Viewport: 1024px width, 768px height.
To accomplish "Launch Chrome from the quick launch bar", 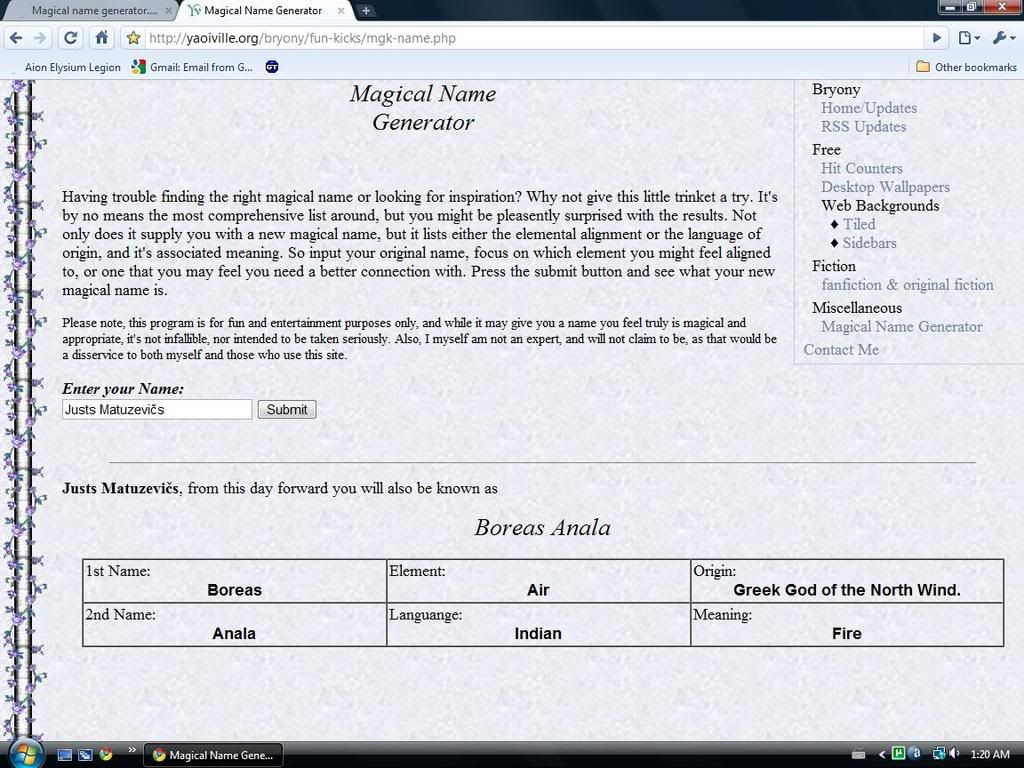I will [105, 755].
